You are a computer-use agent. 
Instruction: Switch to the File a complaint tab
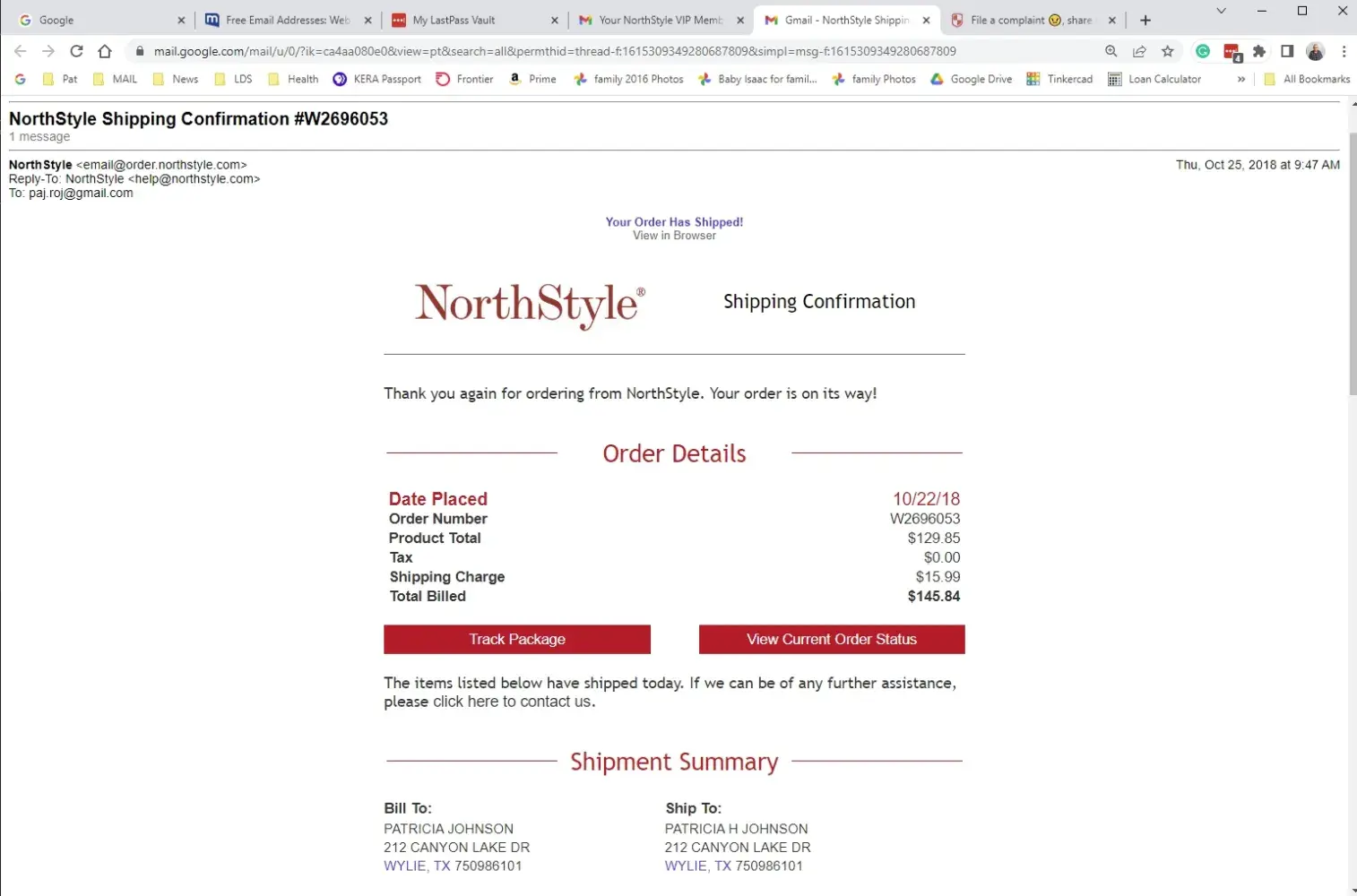click(1031, 20)
